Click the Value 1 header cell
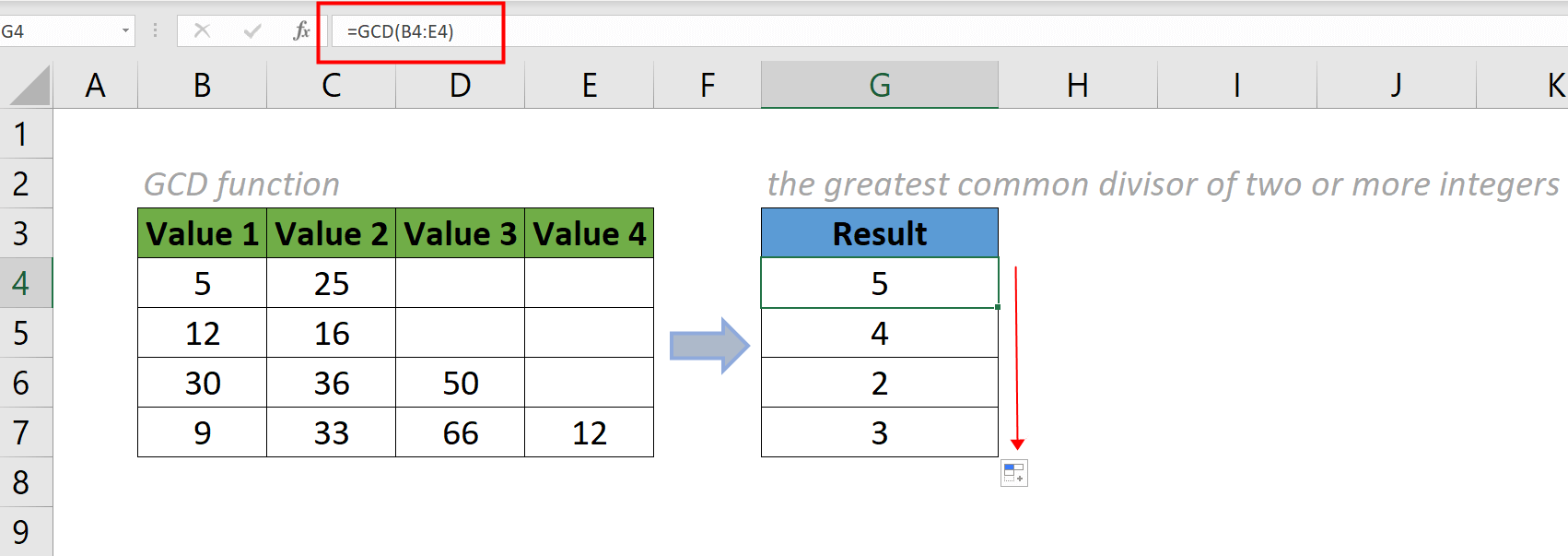1568x556 pixels. click(202, 233)
